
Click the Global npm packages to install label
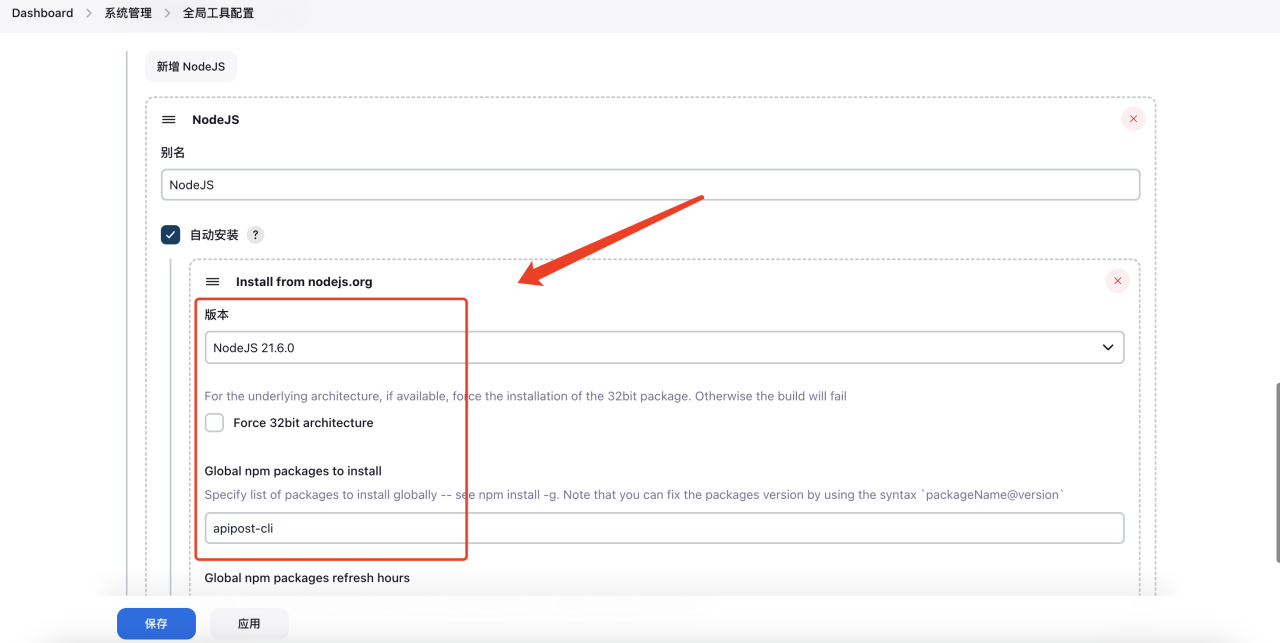[x=293, y=471]
